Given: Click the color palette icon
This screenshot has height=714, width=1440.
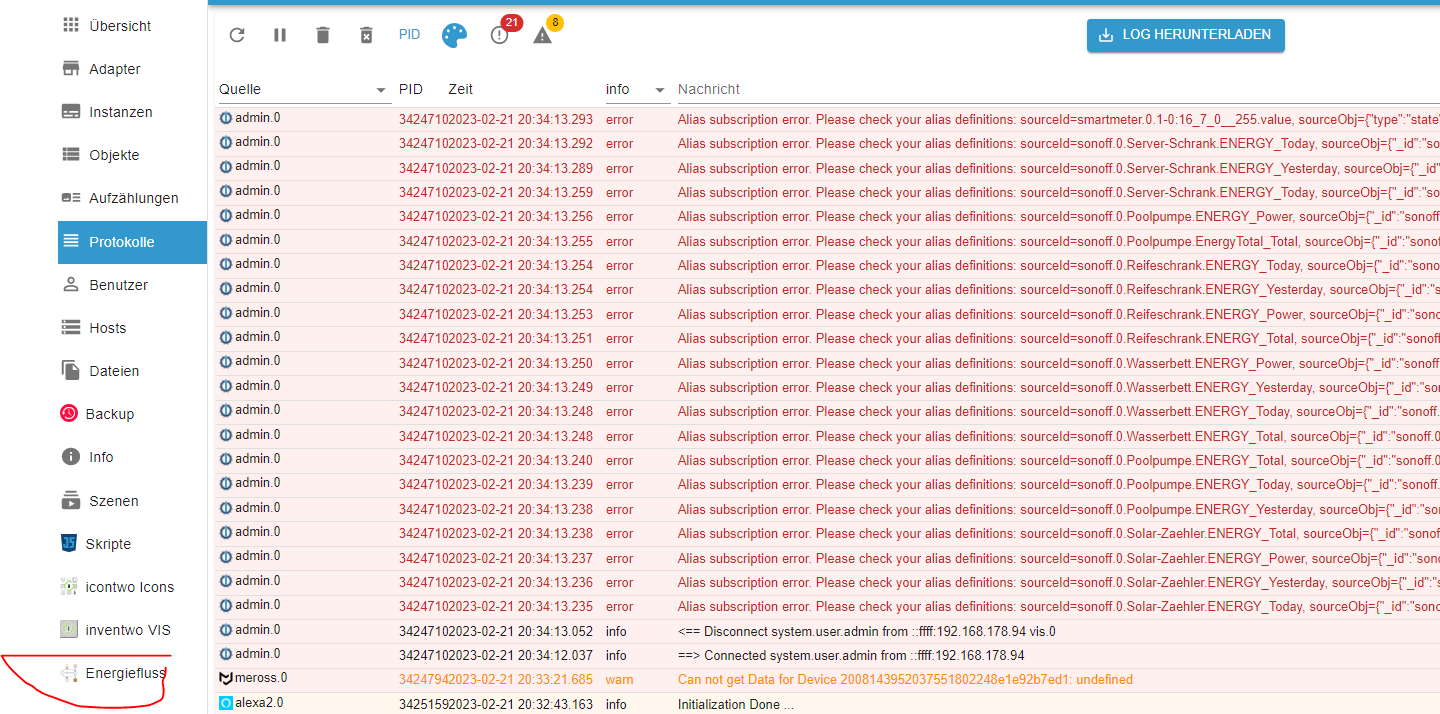Looking at the screenshot, I should point(454,35).
